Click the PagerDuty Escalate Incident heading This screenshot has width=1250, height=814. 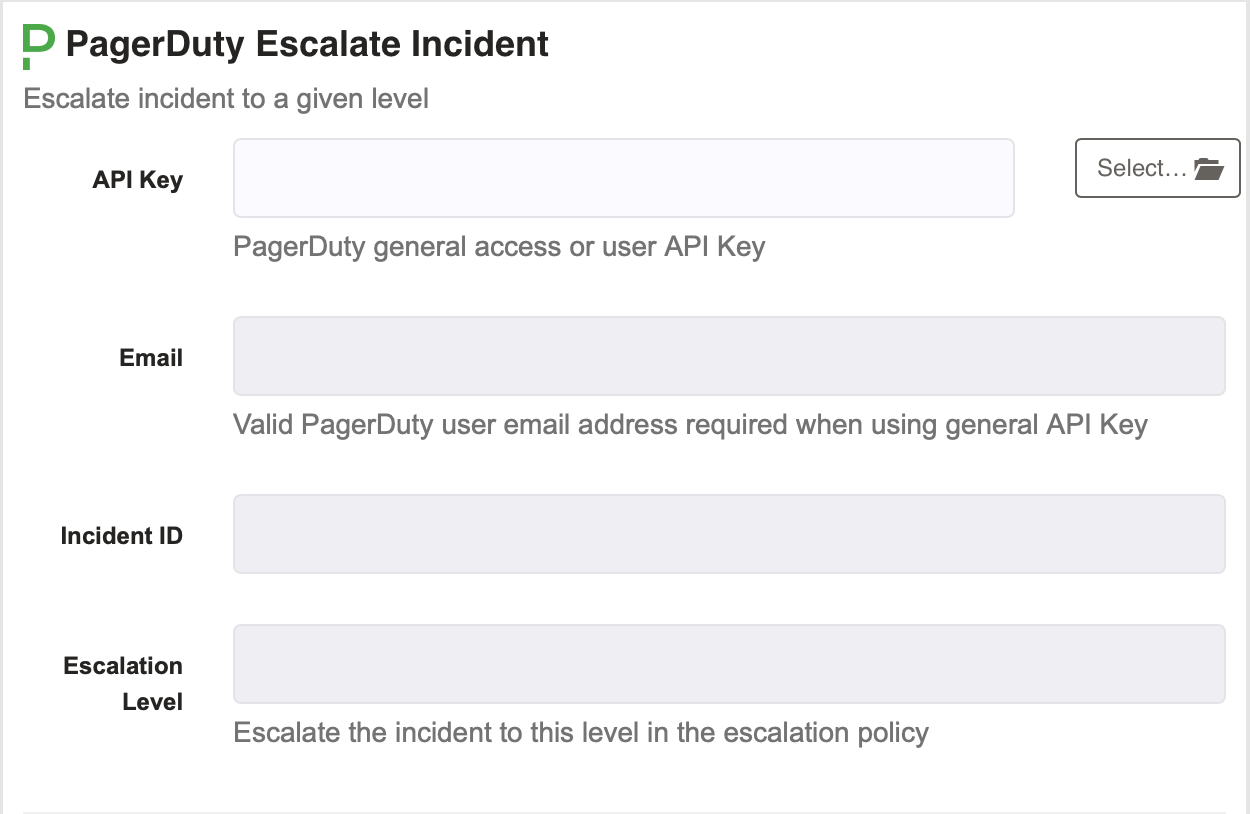pos(307,44)
